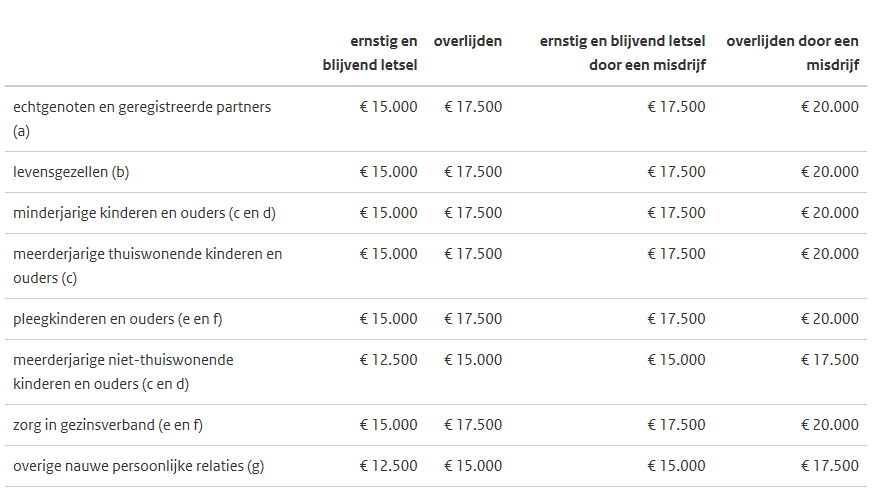Select € 20.000 in the zorg in gezinsverband row
The width and height of the screenshot is (872, 503).
pos(830,425)
